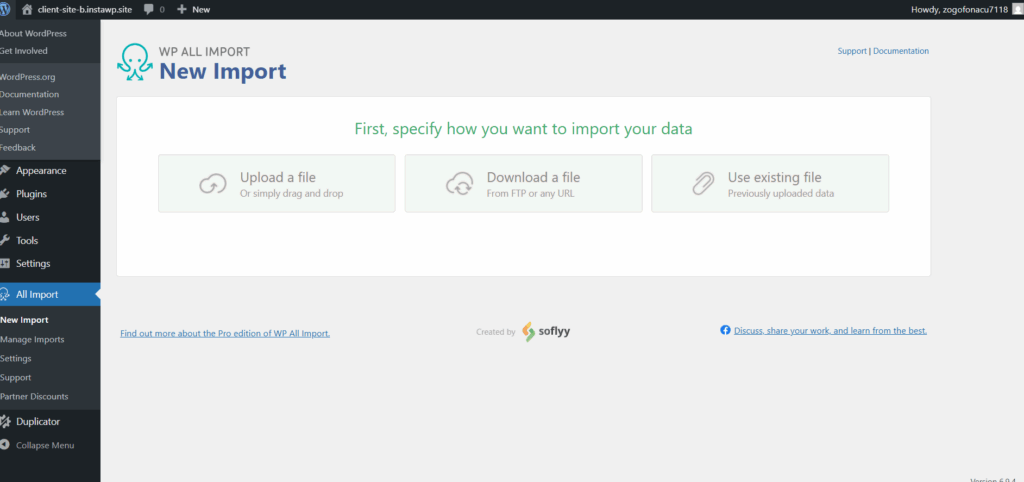
Task: Open Settings under All Import
Action: (16, 359)
